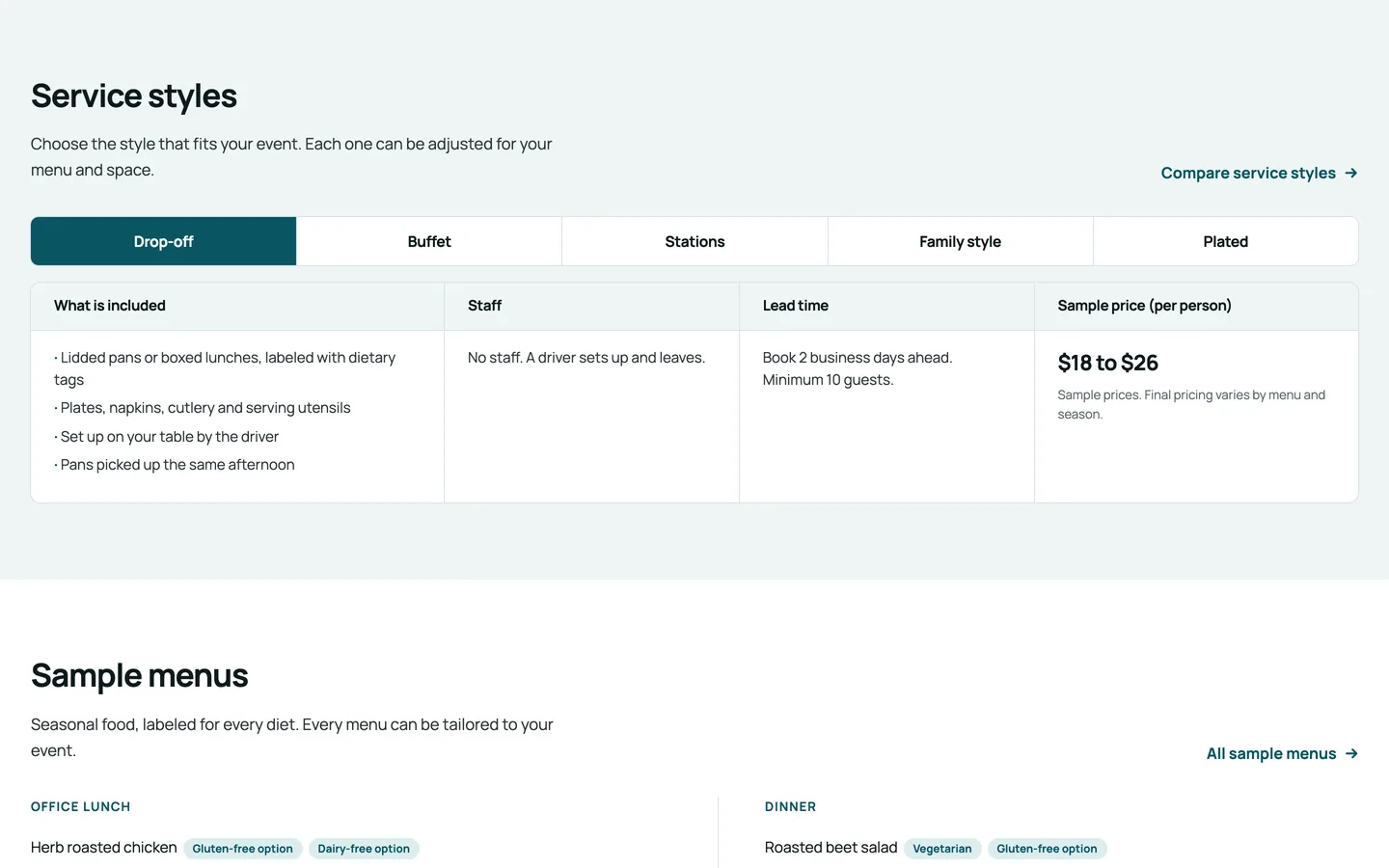Click the Service styles heading
This screenshot has width=1389, height=868.
134,96
